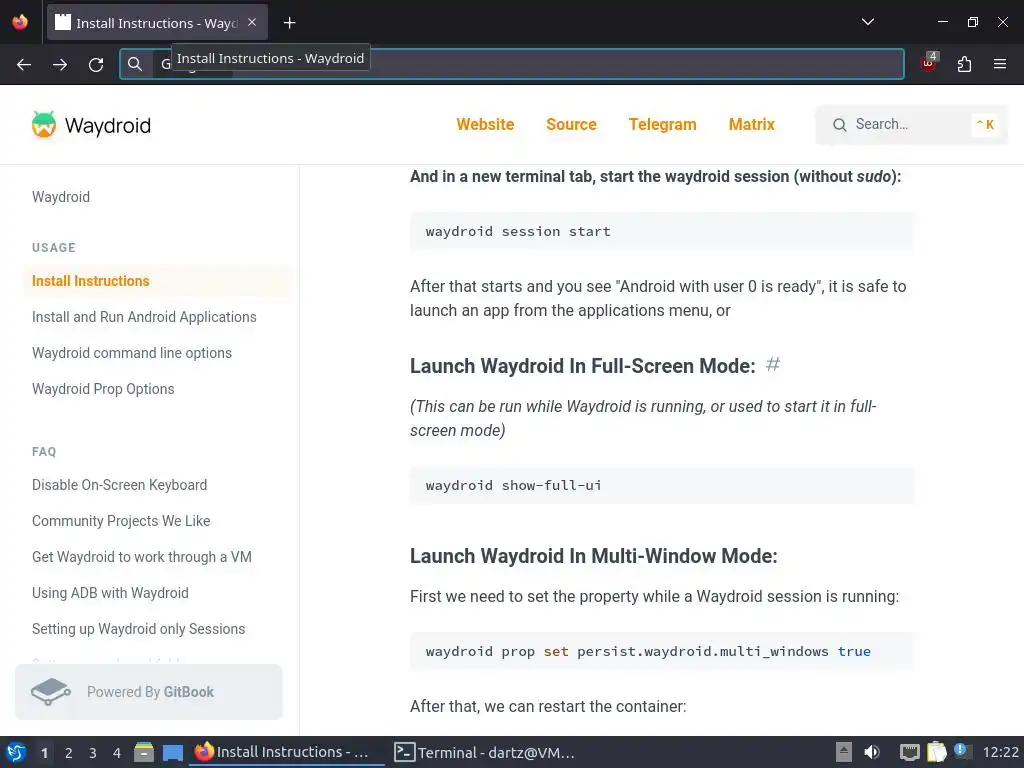This screenshot has height=768, width=1024.
Task: Open a new browser tab
Action: coord(289,23)
